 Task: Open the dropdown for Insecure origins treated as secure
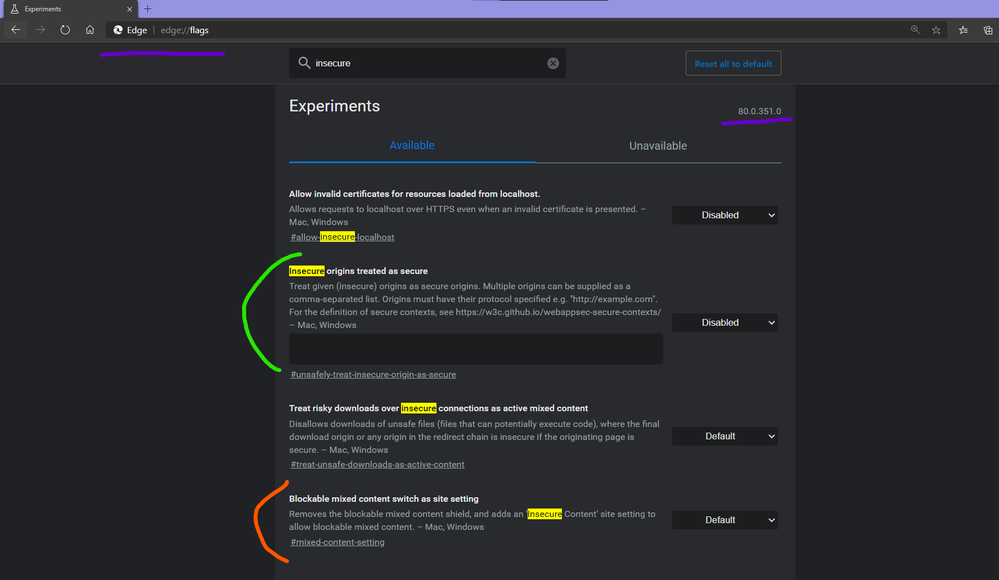tap(725, 323)
